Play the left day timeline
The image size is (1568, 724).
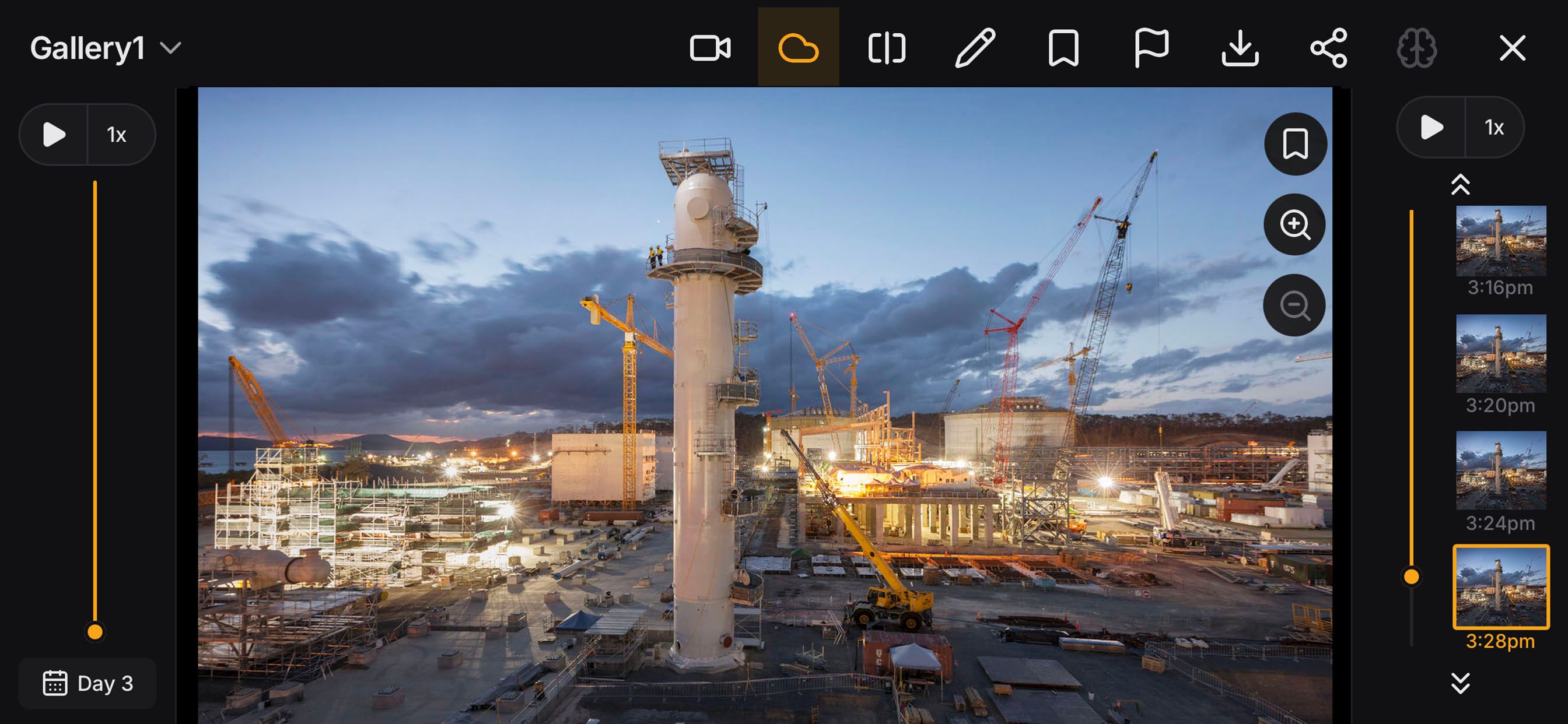pos(54,135)
